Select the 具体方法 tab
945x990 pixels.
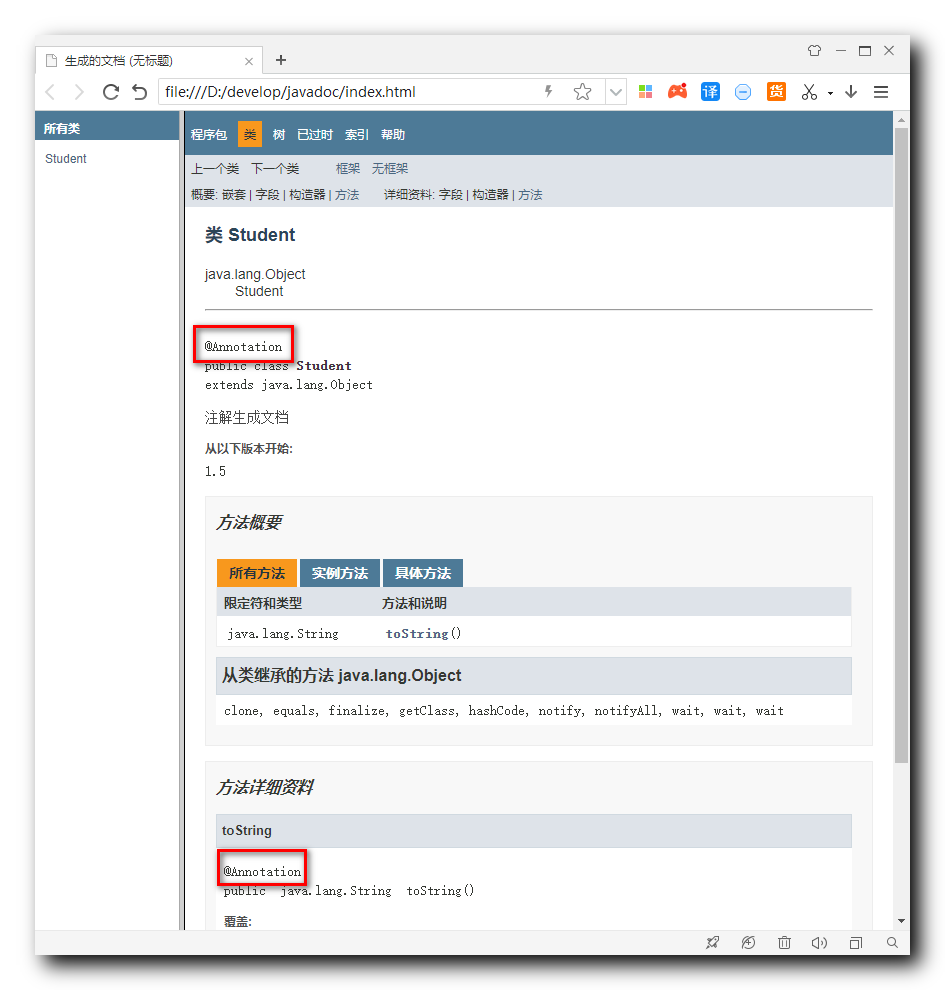(423, 573)
